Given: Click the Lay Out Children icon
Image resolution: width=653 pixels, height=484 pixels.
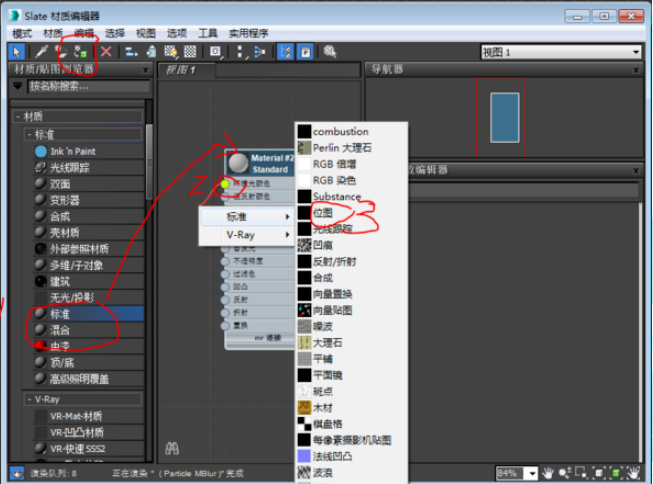Looking at the screenshot, I should 260,52.
